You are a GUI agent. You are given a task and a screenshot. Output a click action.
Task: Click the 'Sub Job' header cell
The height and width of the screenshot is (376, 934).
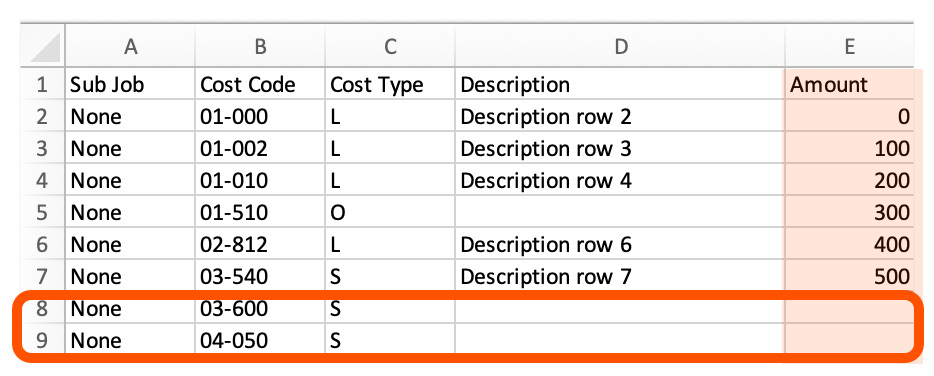click(x=130, y=84)
